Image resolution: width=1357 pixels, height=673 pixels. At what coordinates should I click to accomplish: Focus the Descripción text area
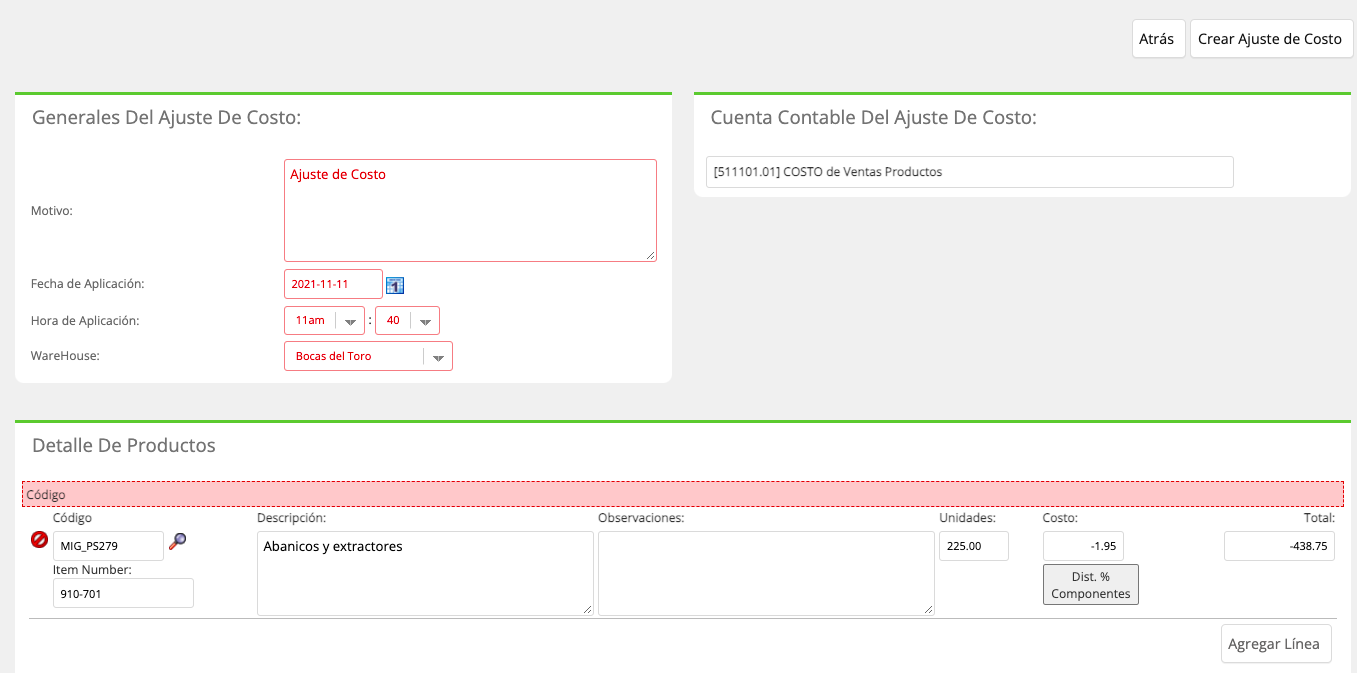[425, 573]
